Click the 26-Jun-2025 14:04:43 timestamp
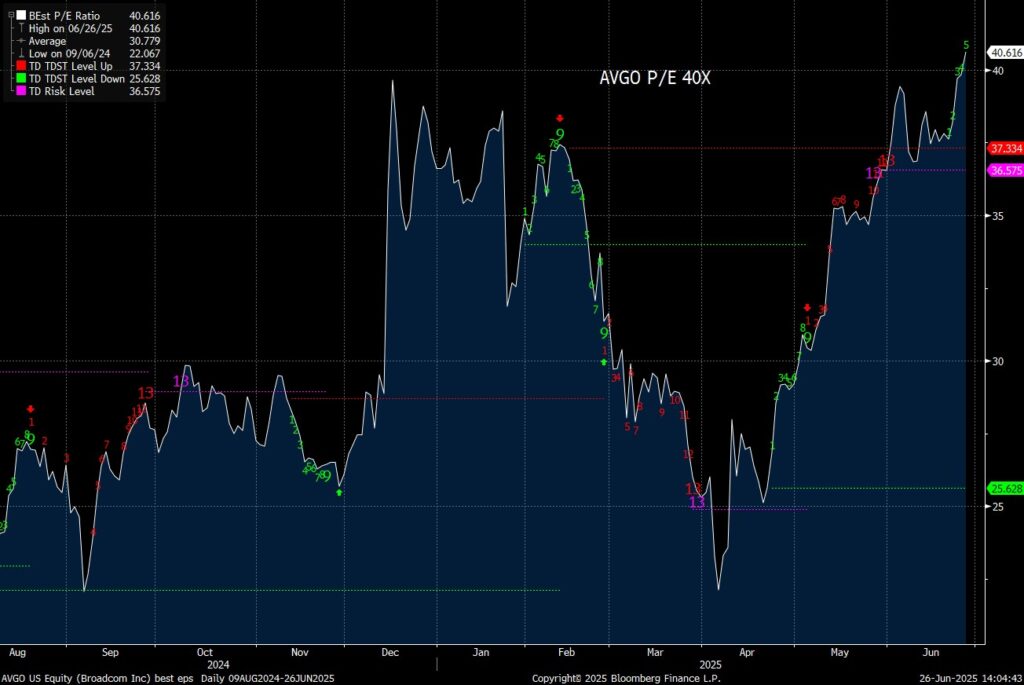The width and height of the screenshot is (1024, 685). [970, 678]
